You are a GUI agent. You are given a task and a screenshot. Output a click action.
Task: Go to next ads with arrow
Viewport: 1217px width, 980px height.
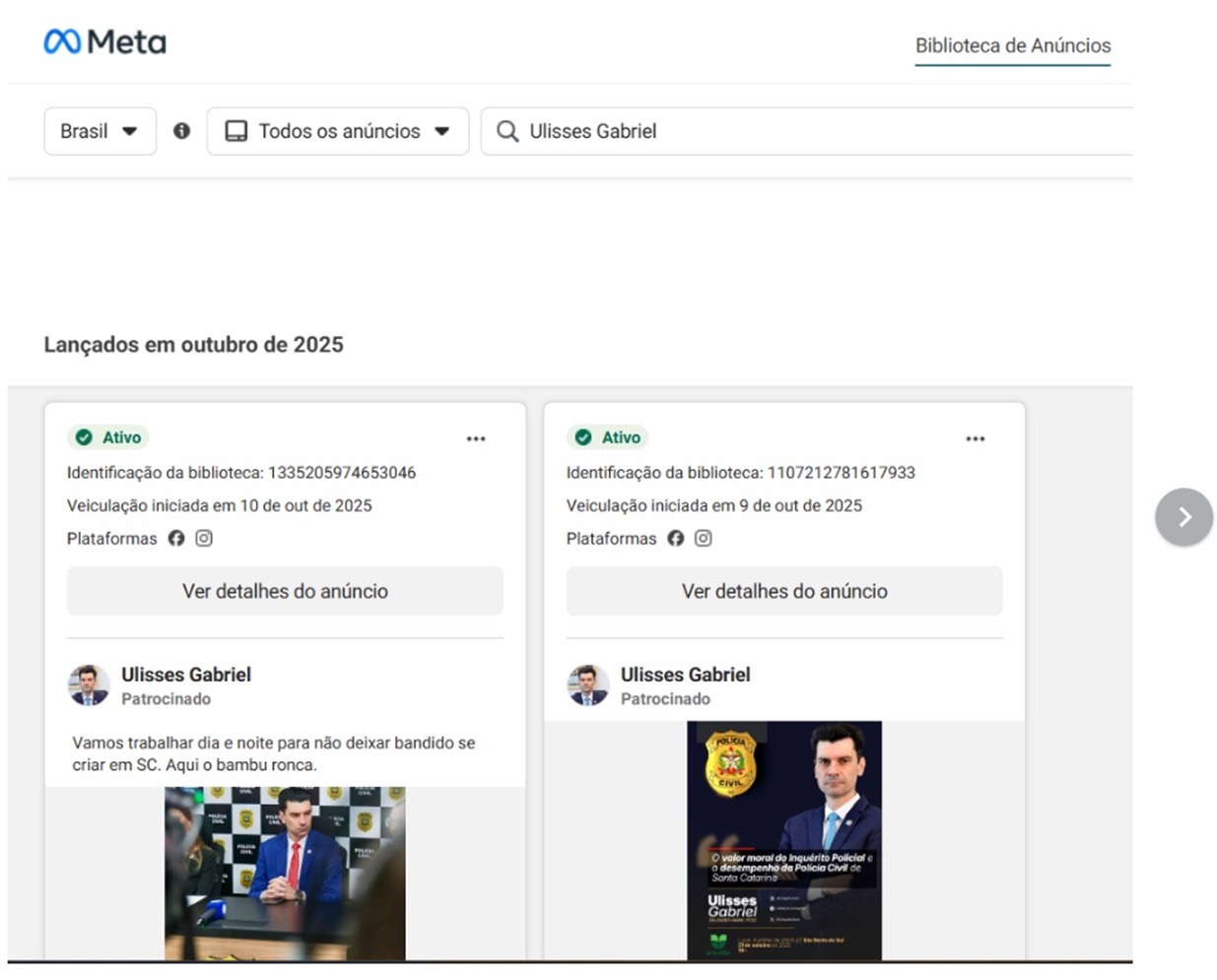click(1184, 517)
